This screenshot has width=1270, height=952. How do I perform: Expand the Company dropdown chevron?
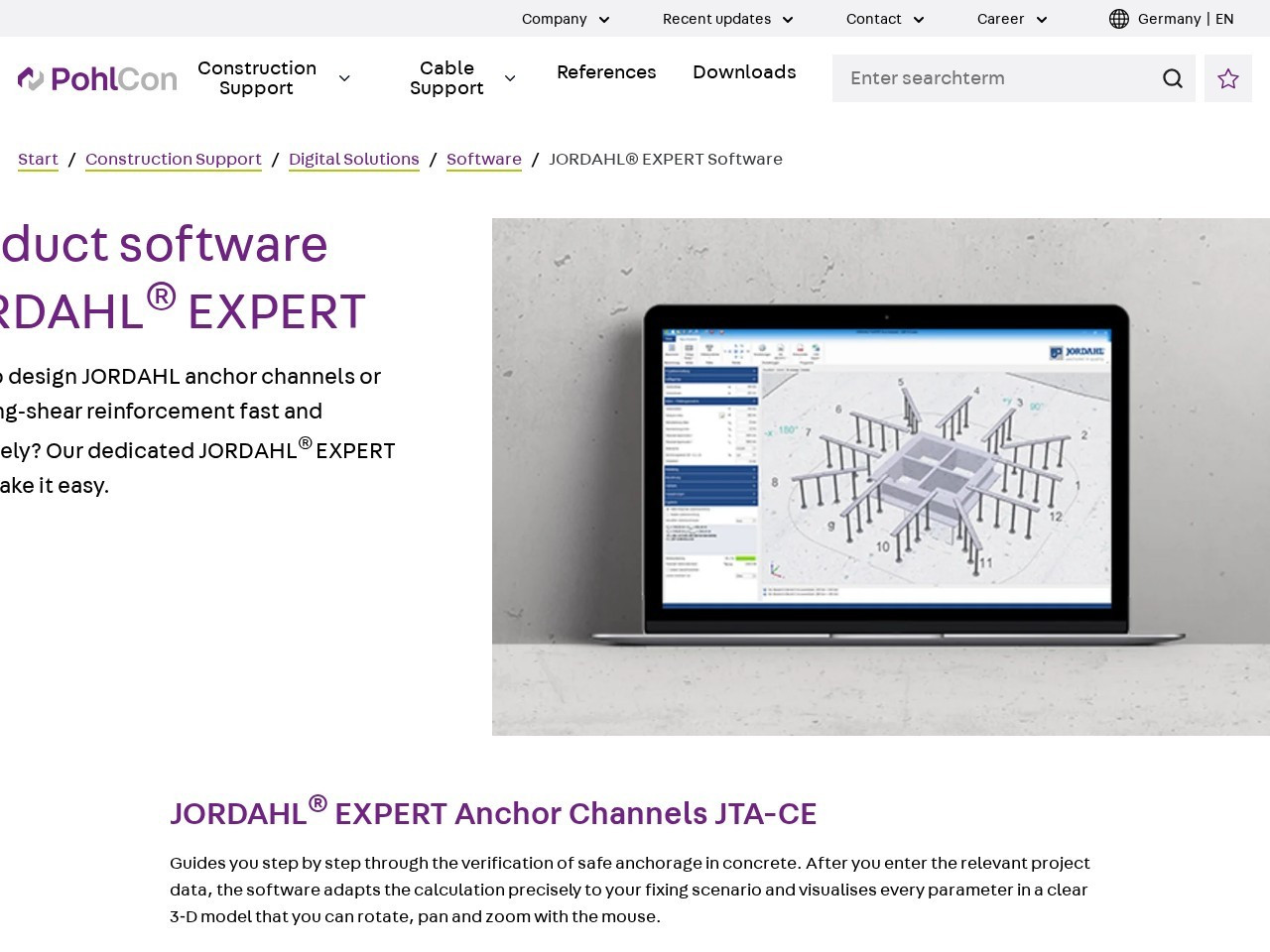(604, 20)
